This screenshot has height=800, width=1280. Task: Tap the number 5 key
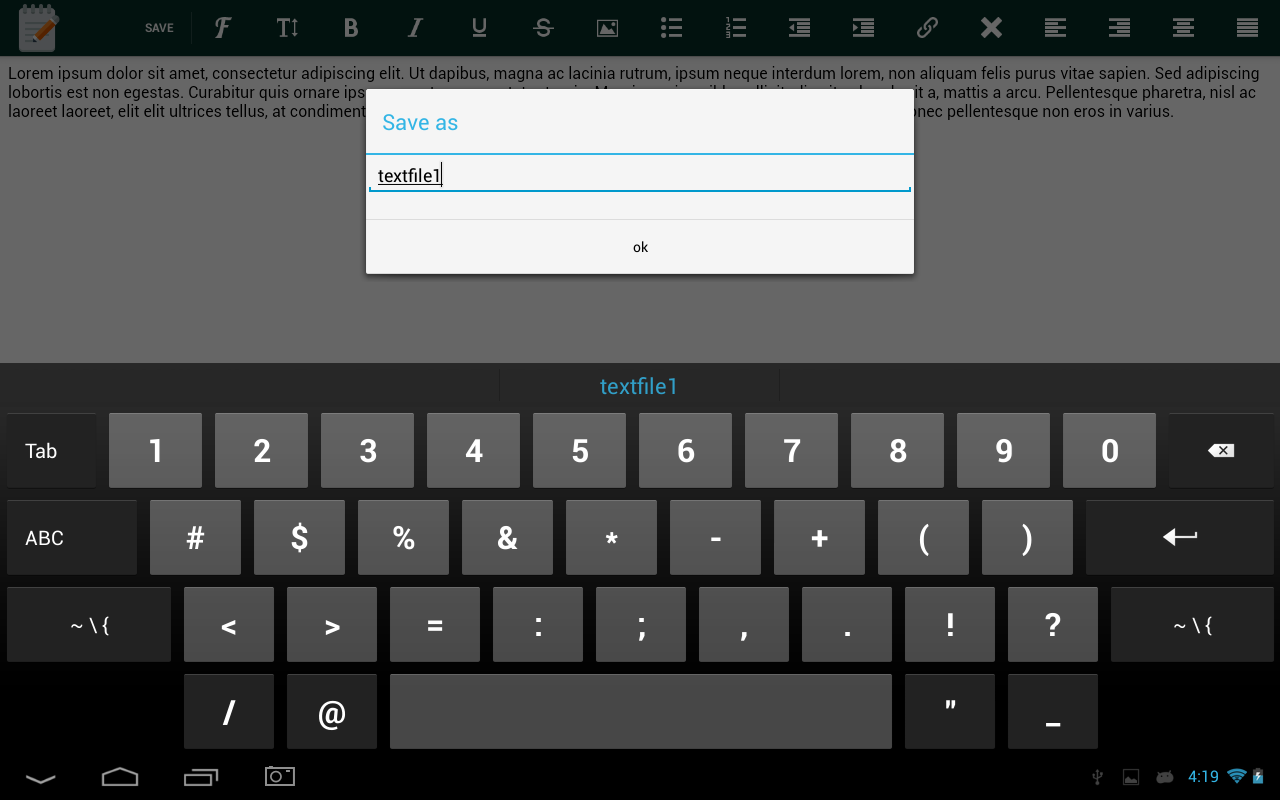pyautogui.click(x=580, y=451)
